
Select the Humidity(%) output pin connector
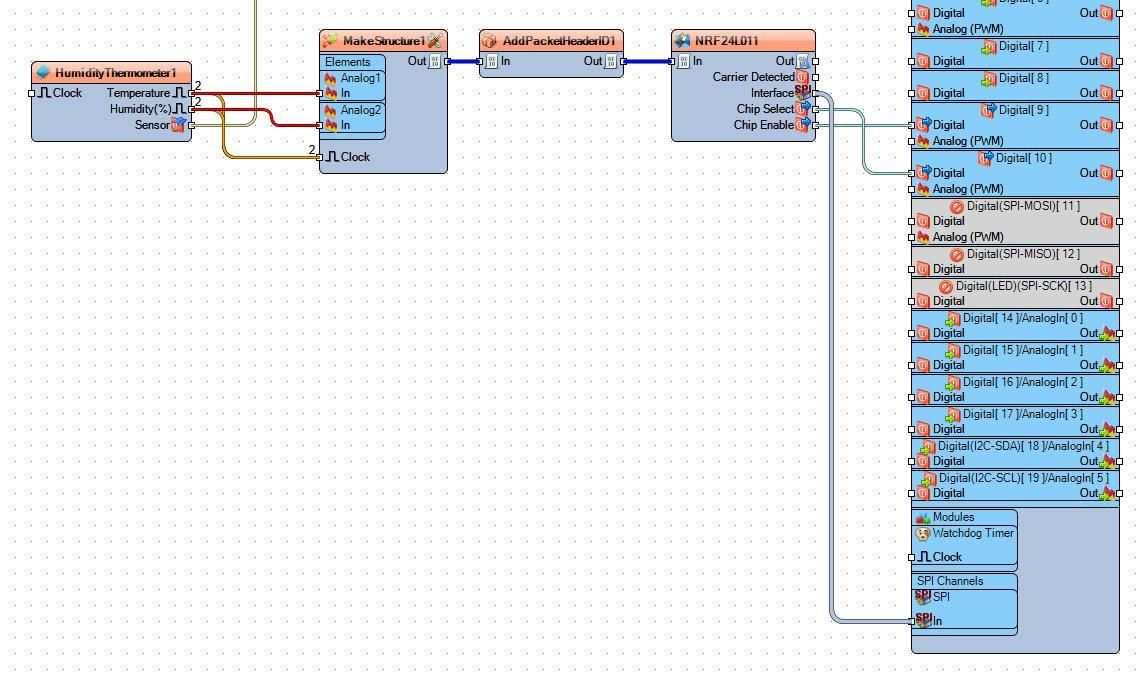[191, 109]
